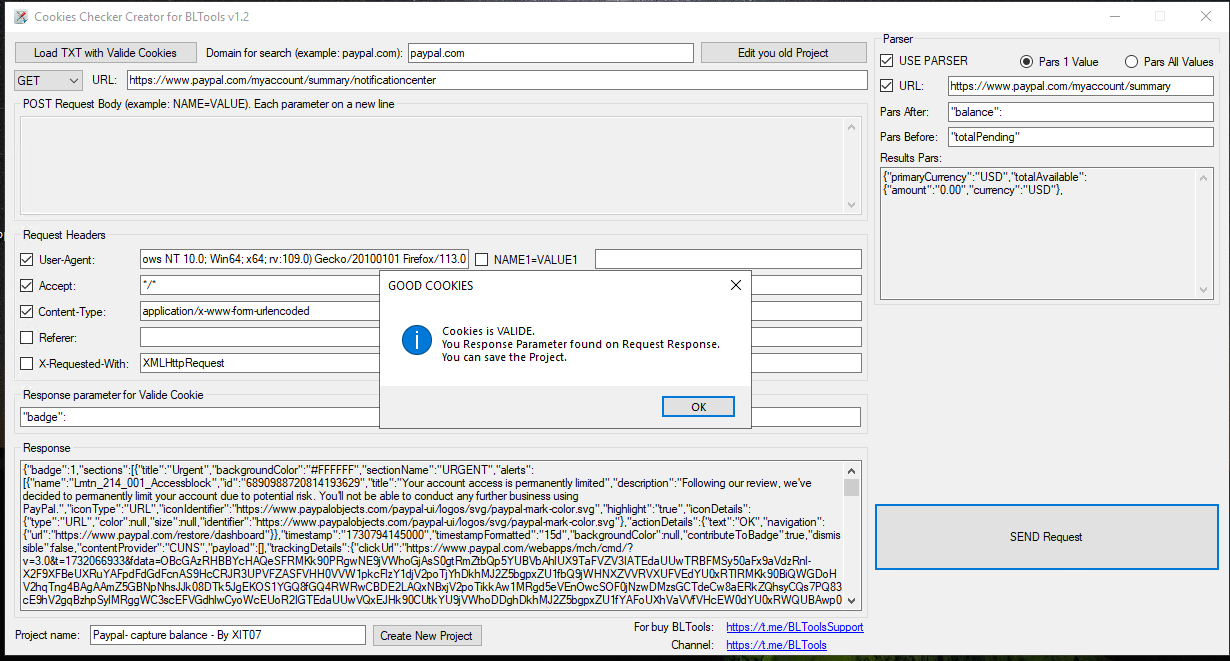Image resolution: width=1230 pixels, height=661 pixels.
Task: Click the NAME1=VALUE1 value field
Action: point(728,259)
